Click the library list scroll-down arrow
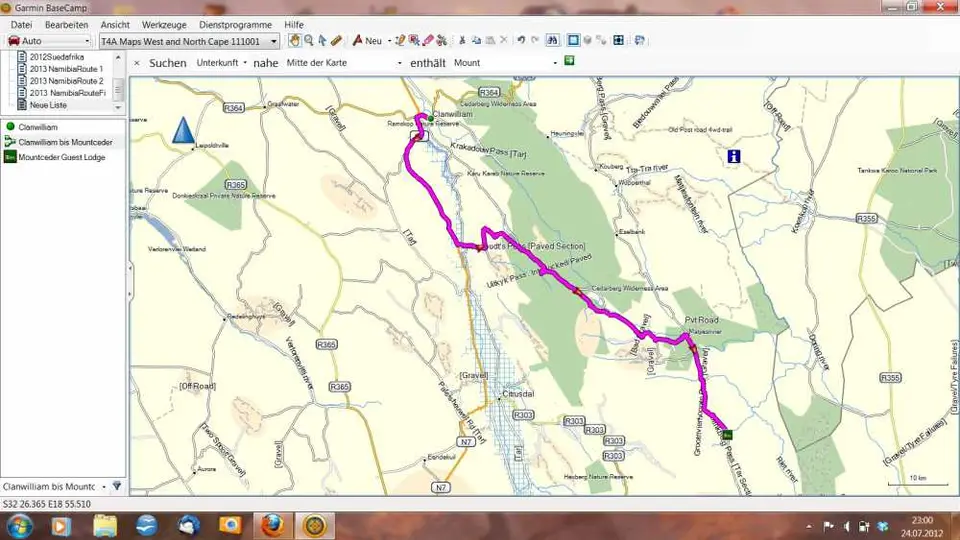 [118, 107]
